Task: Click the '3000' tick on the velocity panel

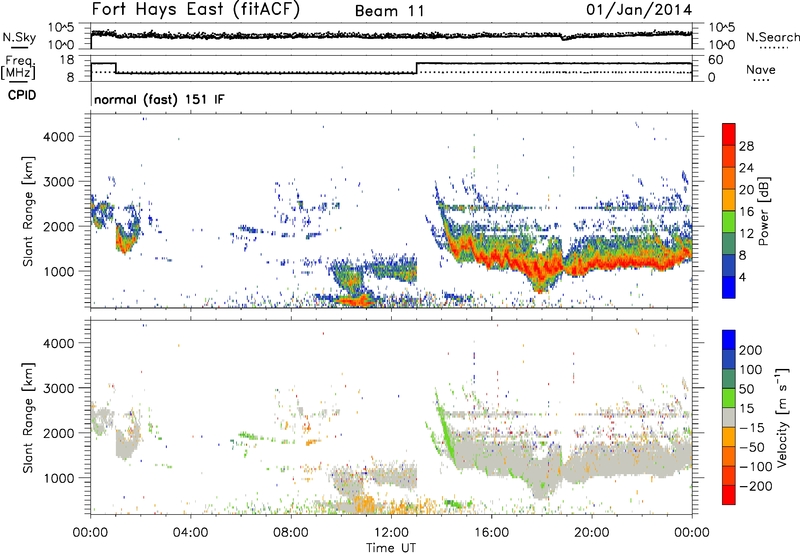Action: click(x=59, y=388)
